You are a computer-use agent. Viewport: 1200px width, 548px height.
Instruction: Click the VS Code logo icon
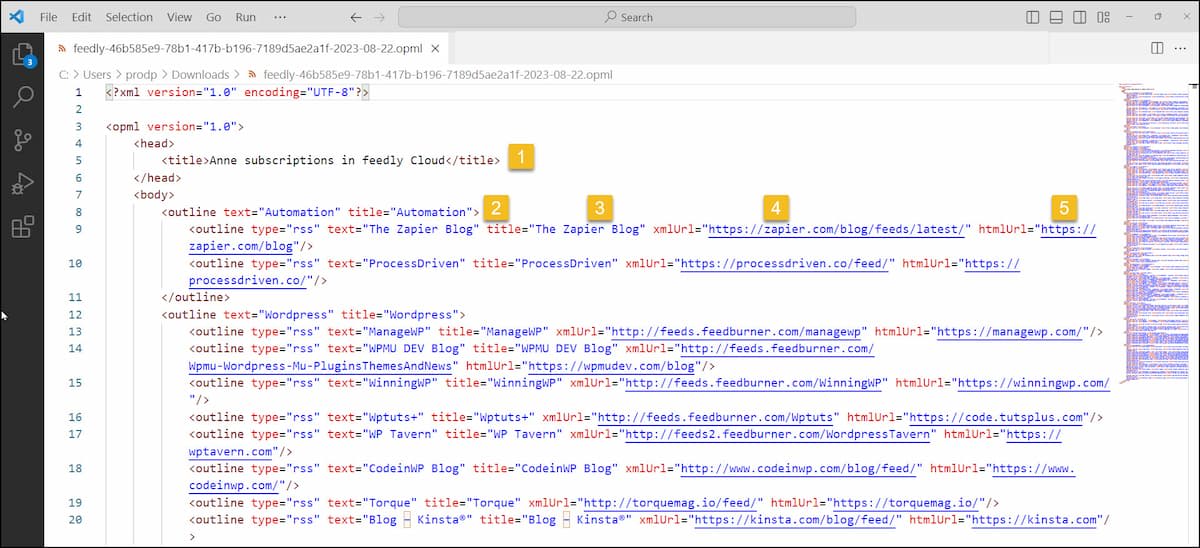pos(16,17)
